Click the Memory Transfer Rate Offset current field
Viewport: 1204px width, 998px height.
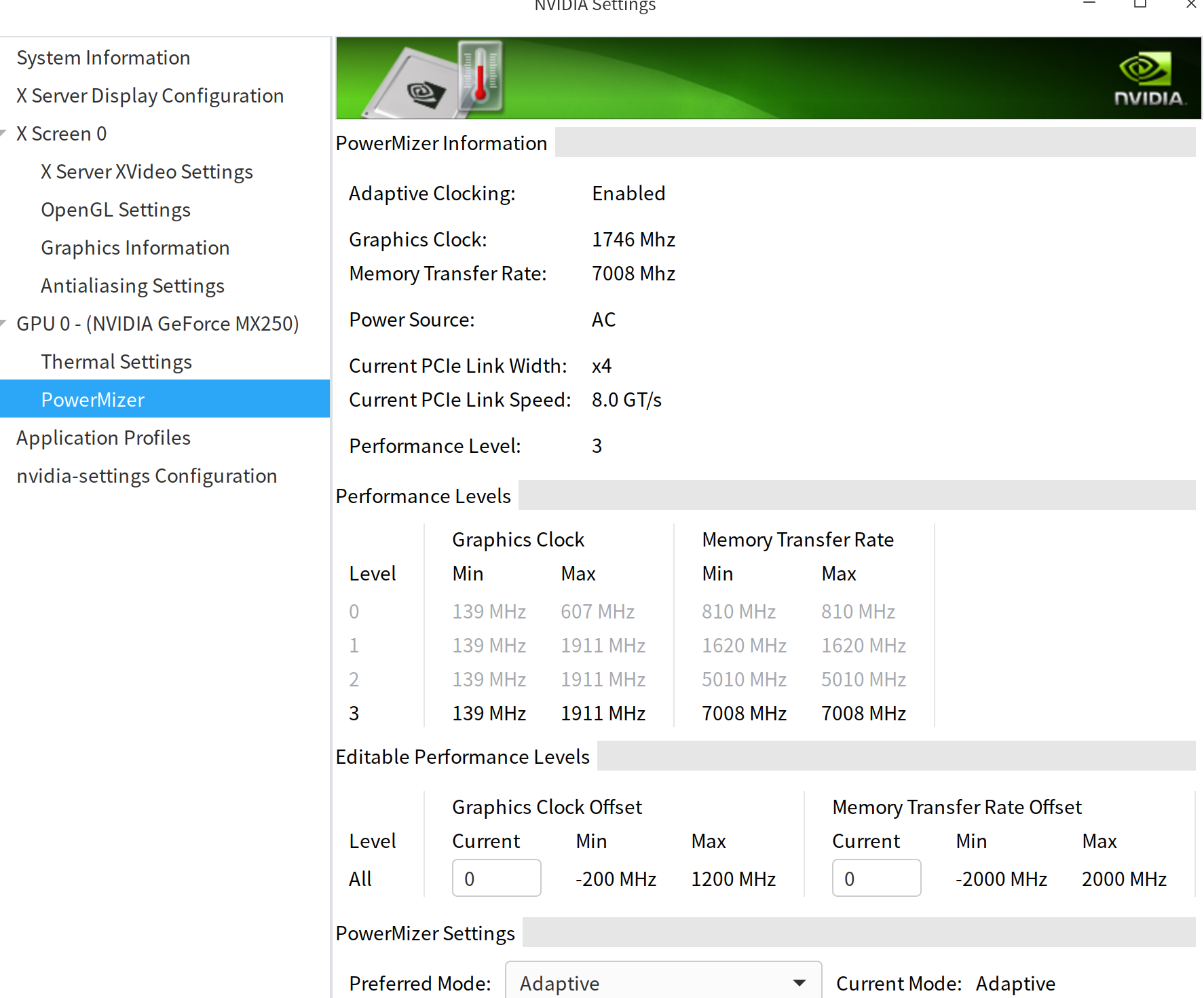pos(877,878)
